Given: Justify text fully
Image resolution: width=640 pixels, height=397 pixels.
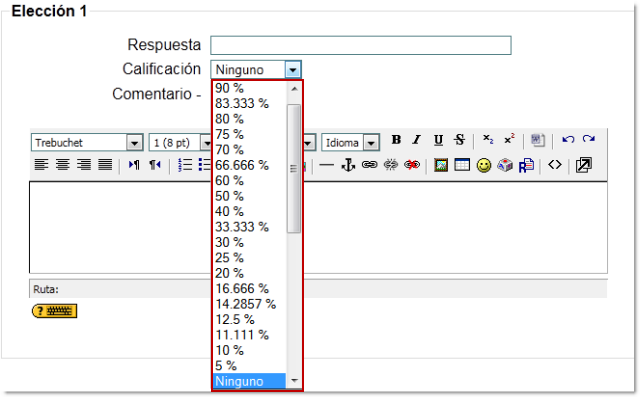Looking at the screenshot, I should (x=105, y=165).
